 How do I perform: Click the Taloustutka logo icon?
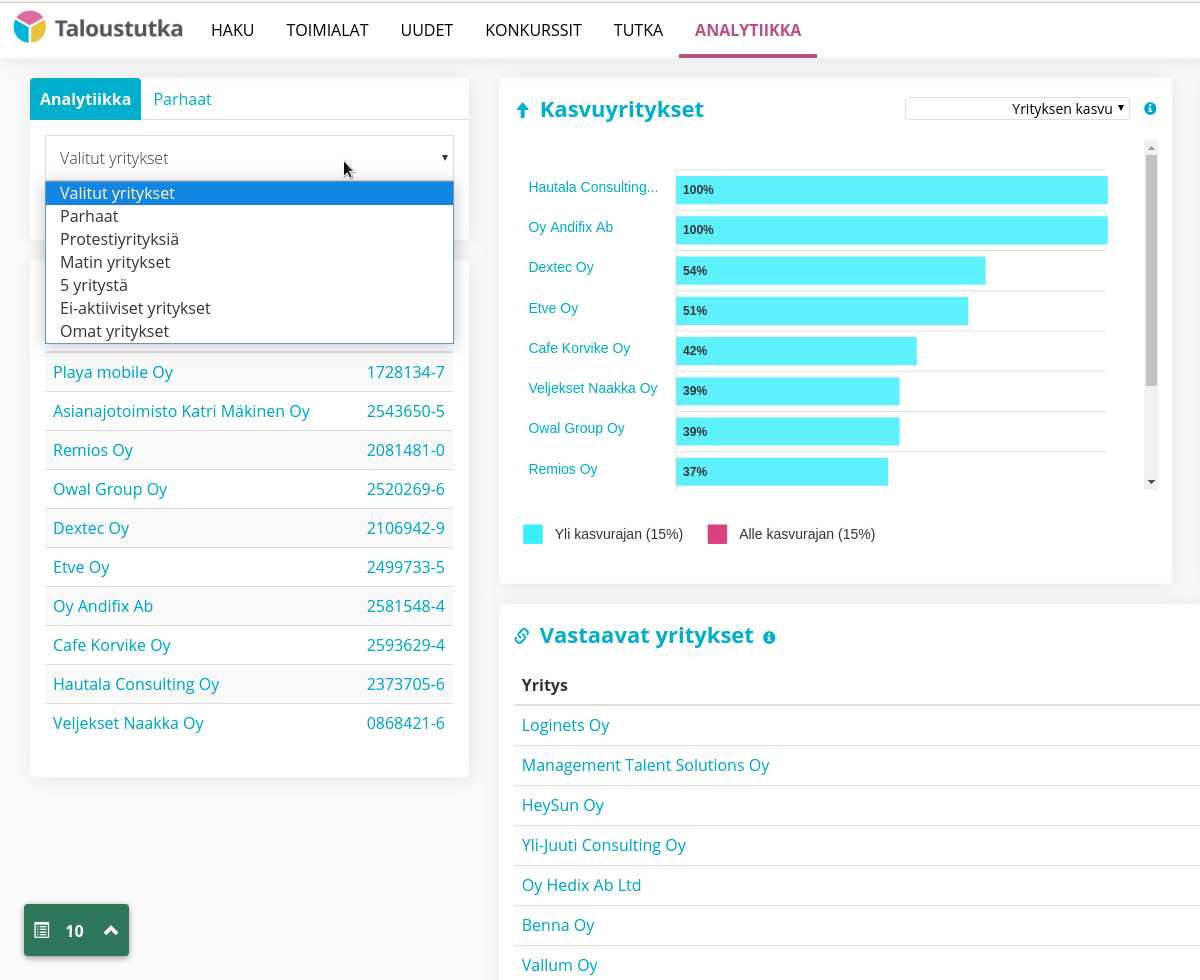30,27
